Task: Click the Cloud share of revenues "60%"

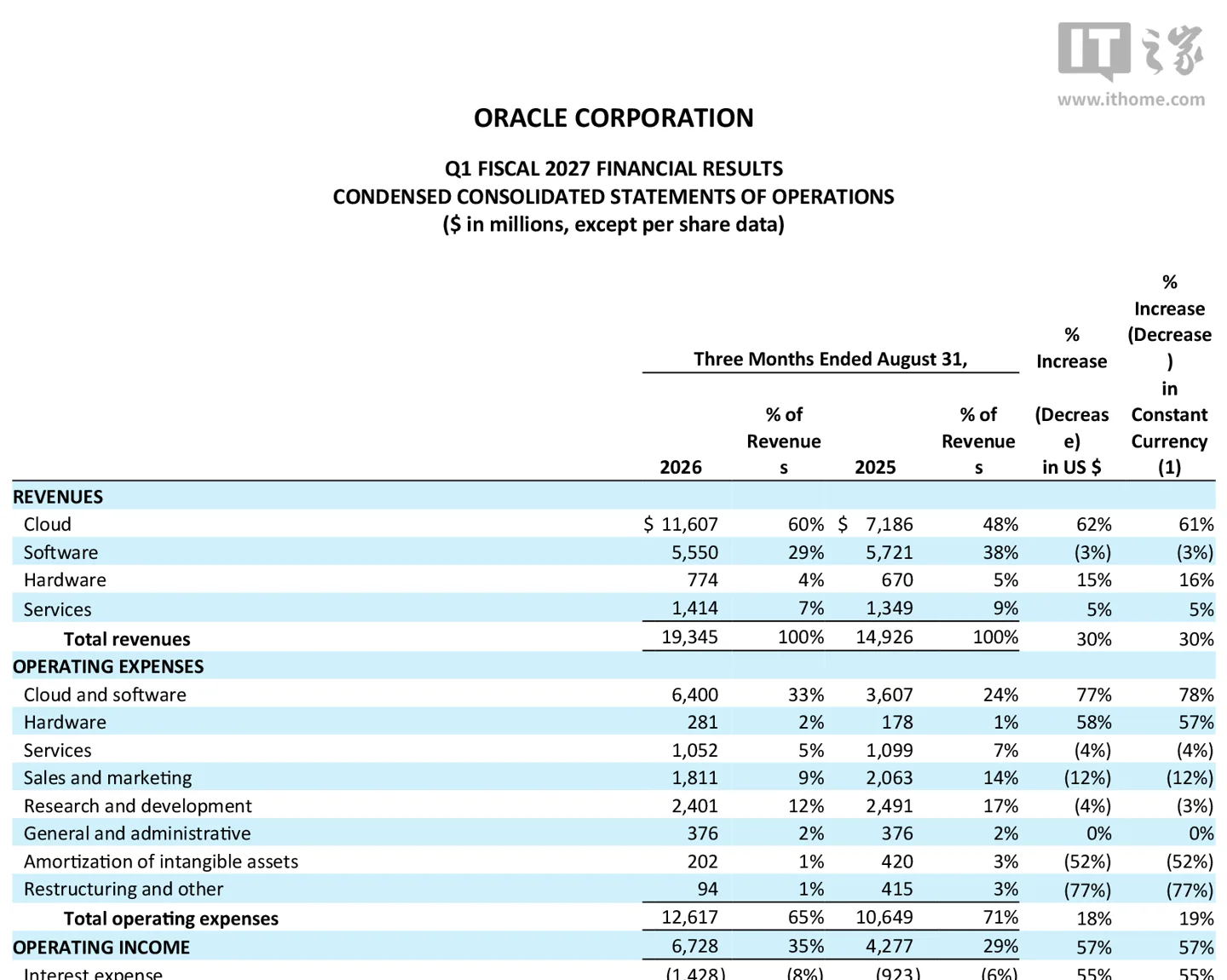Action: (x=805, y=524)
